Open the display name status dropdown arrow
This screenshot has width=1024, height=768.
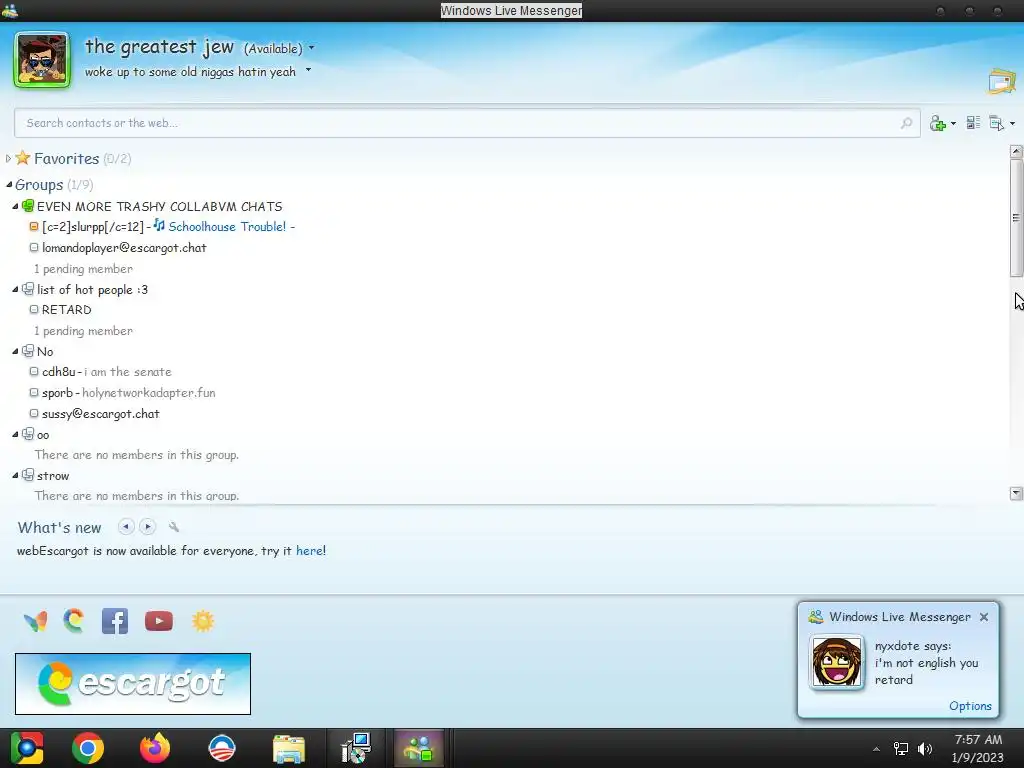312,48
